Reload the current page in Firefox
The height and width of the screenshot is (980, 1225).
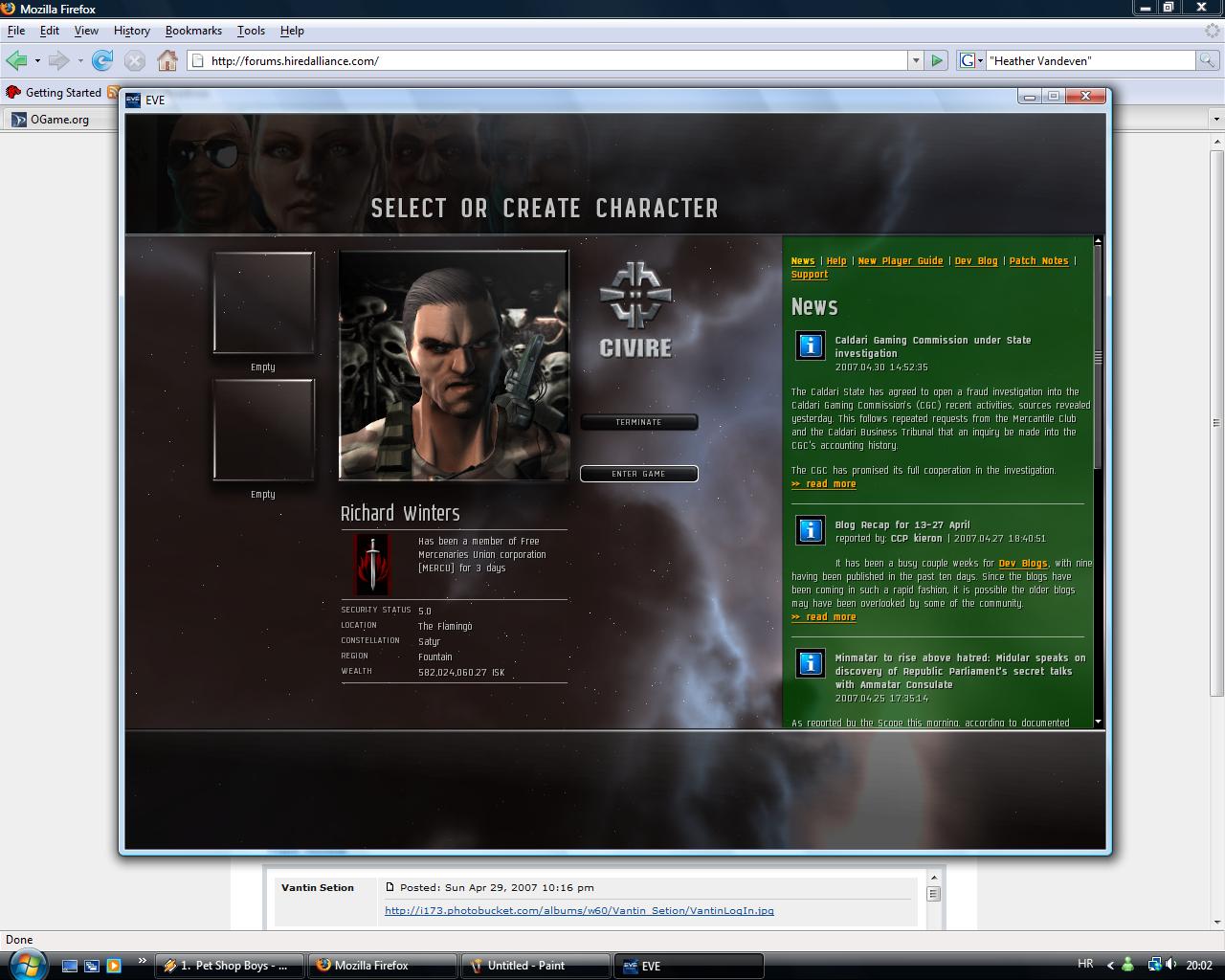[102, 60]
